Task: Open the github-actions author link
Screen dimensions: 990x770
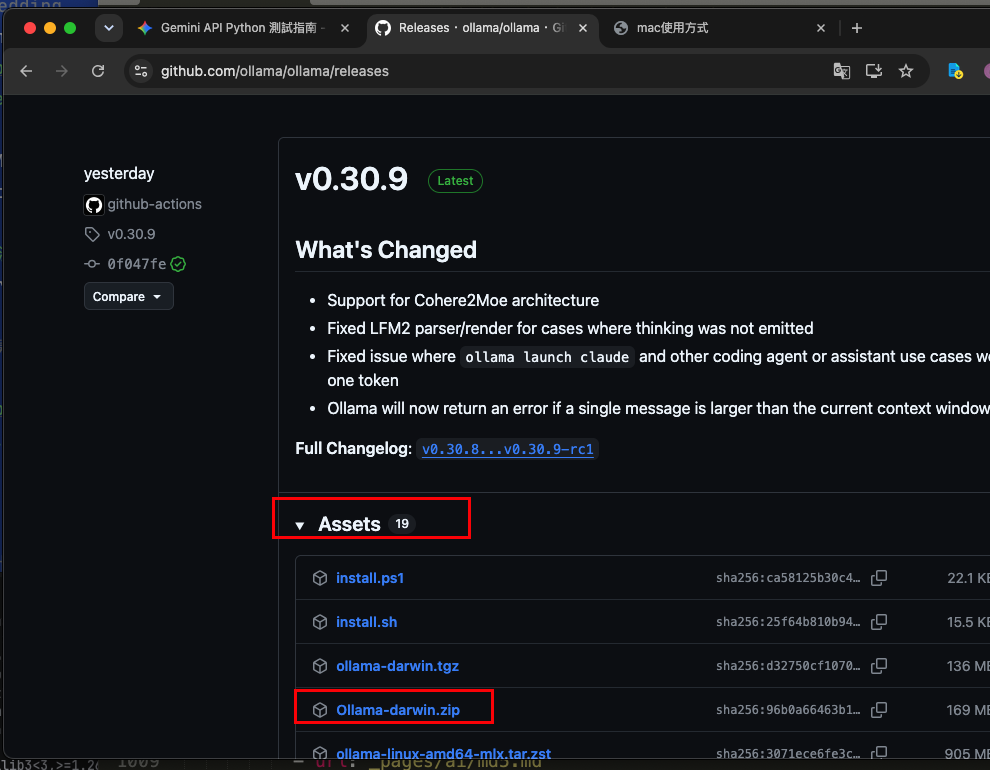Action: click(155, 204)
